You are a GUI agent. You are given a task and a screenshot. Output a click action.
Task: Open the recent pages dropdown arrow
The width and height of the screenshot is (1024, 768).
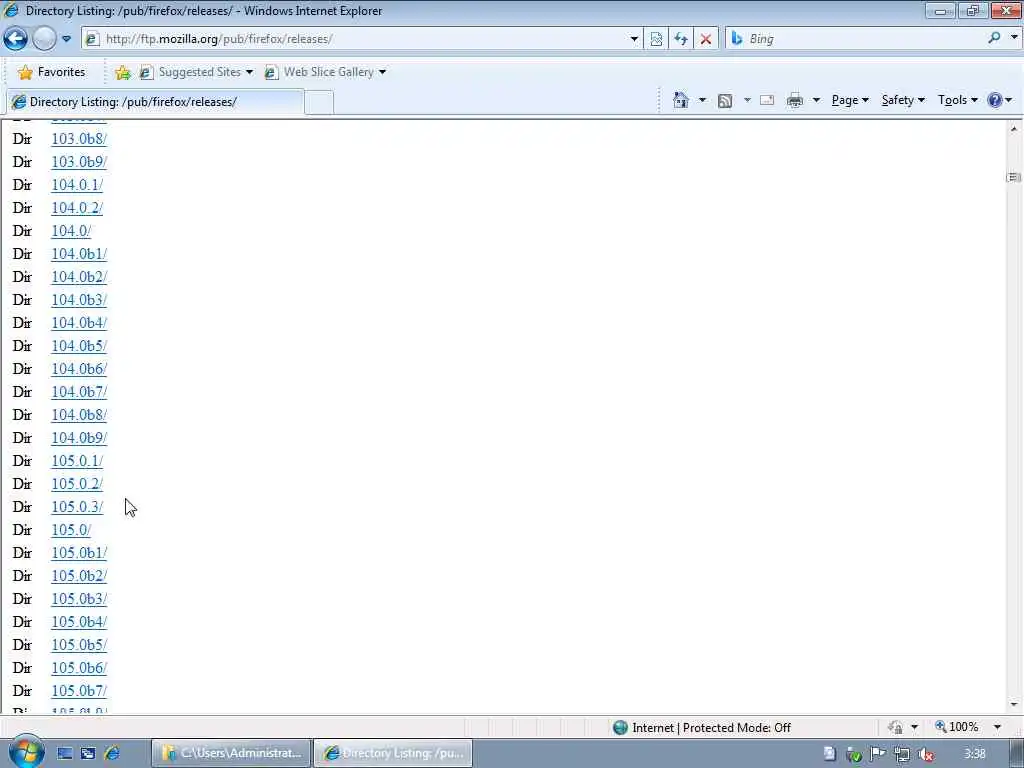pos(67,39)
